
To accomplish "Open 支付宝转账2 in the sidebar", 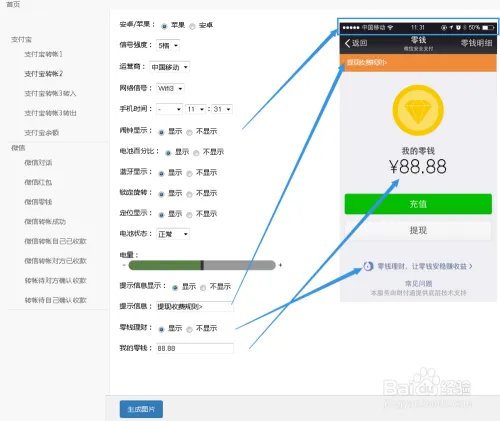I will click(x=43, y=74).
